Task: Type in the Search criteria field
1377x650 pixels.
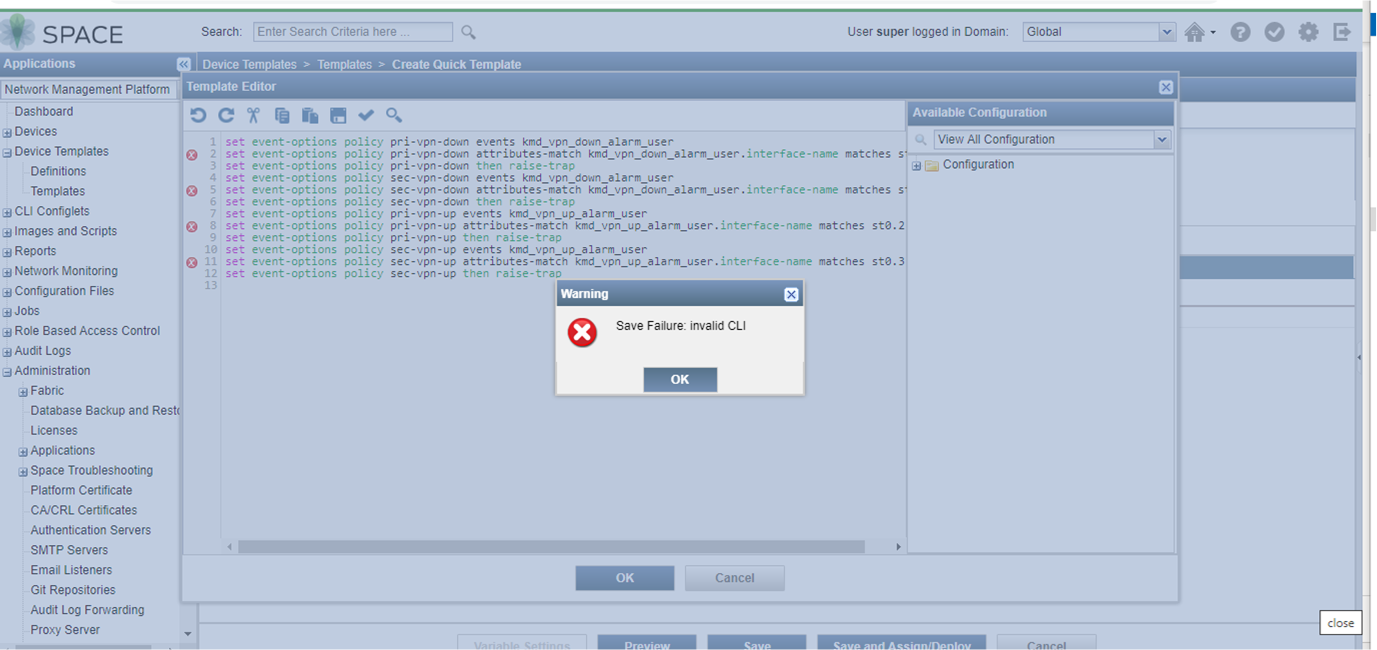Action: (x=352, y=31)
